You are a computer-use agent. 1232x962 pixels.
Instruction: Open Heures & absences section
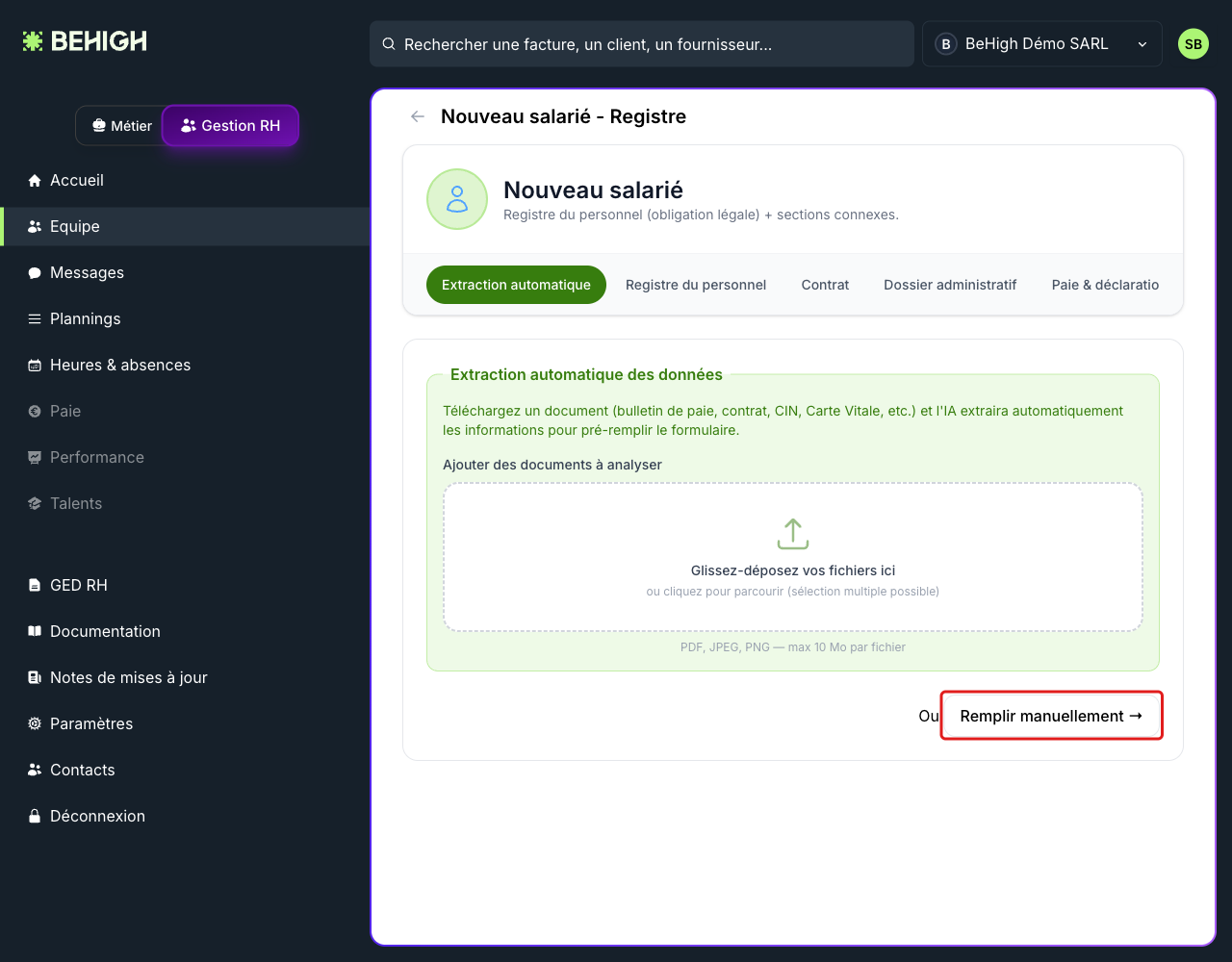pyautogui.click(x=185, y=366)
